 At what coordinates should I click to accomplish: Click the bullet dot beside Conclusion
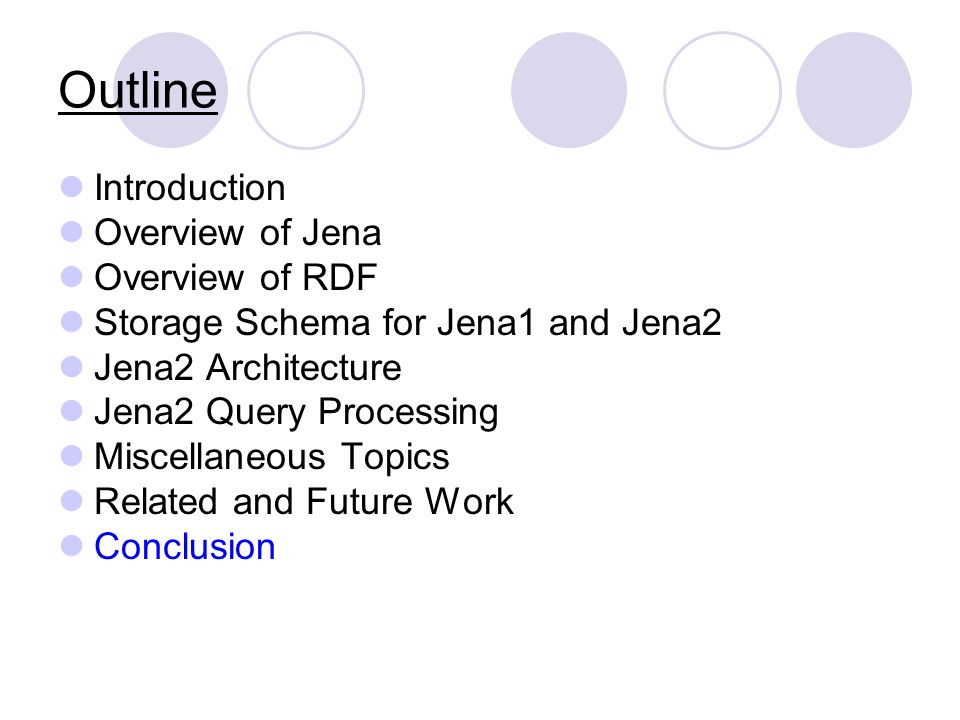pos(72,546)
